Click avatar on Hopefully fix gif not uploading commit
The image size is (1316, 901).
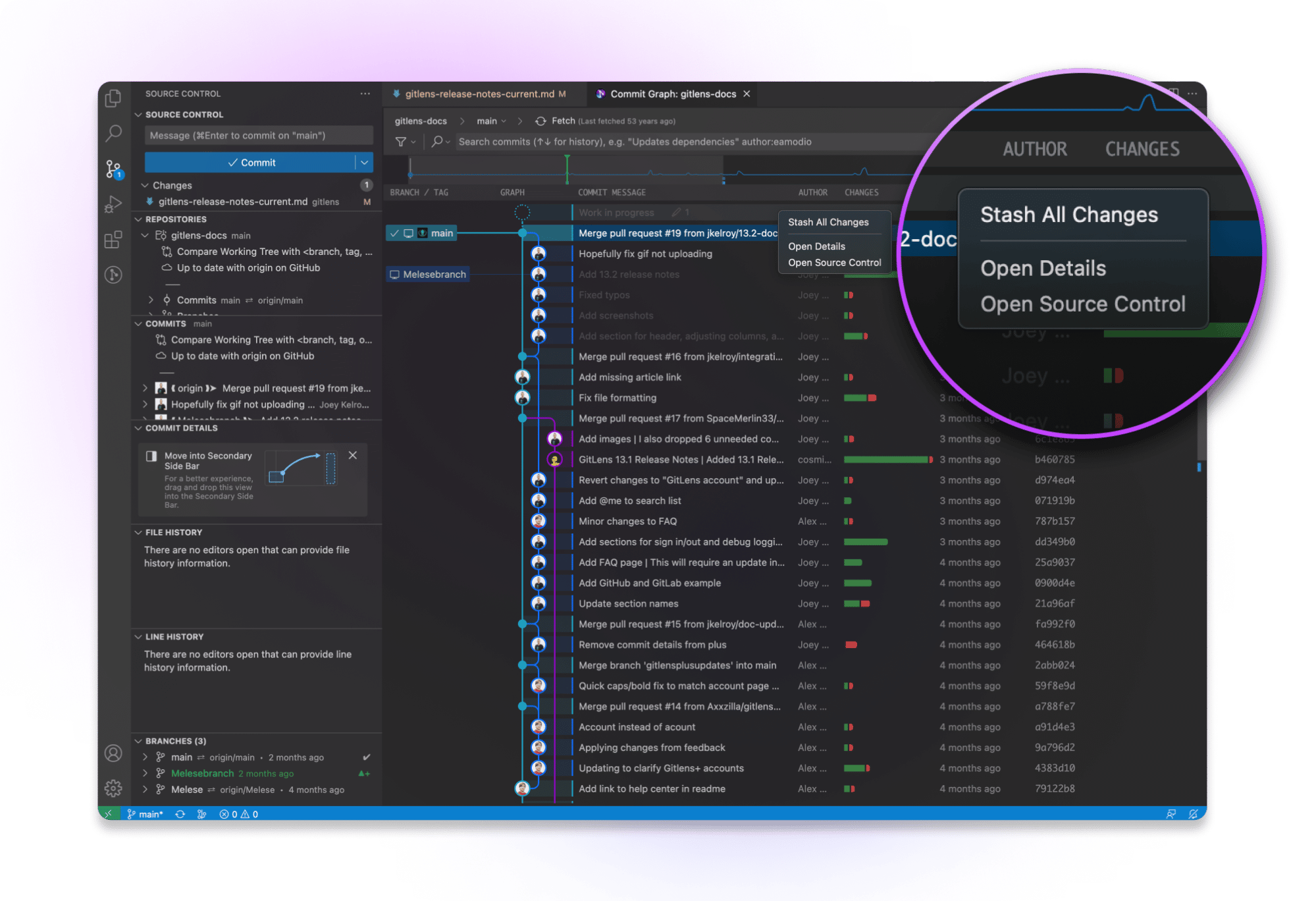click(x=539, y=254)
